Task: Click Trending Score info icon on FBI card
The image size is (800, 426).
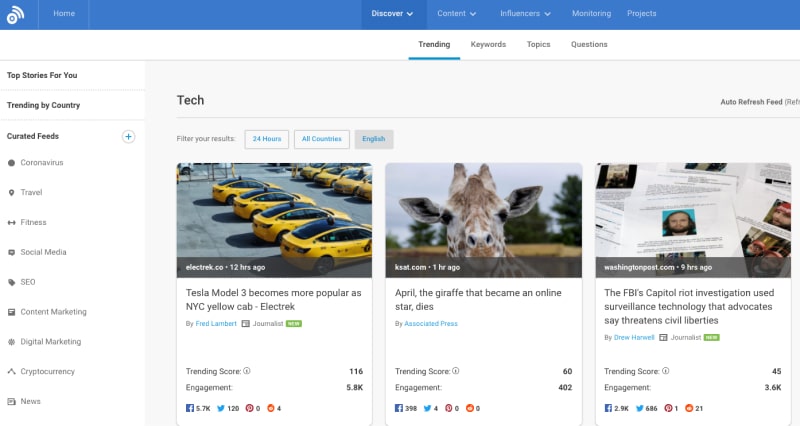Action: click(665, 371)
